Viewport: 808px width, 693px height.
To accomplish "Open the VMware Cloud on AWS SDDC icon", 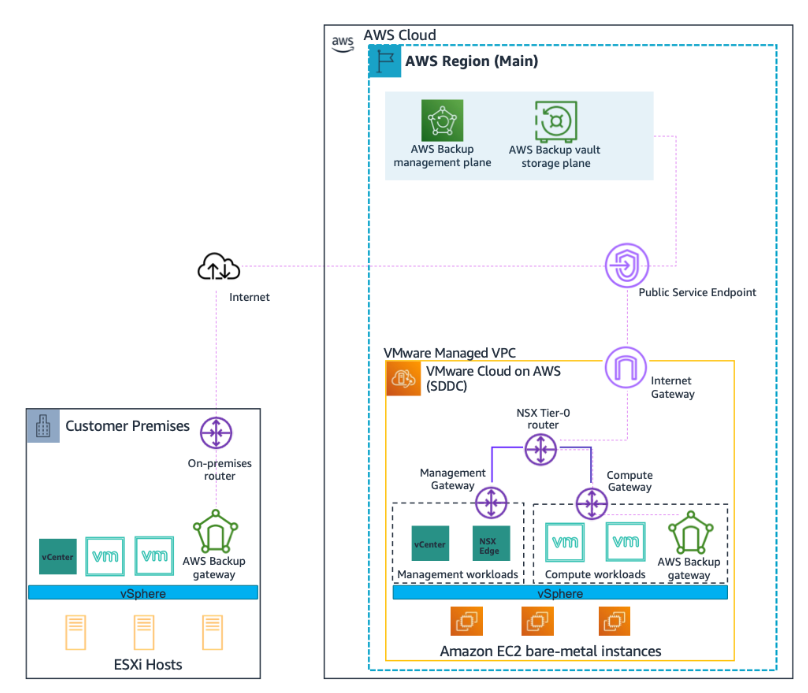I will click(x=403, y=379).
